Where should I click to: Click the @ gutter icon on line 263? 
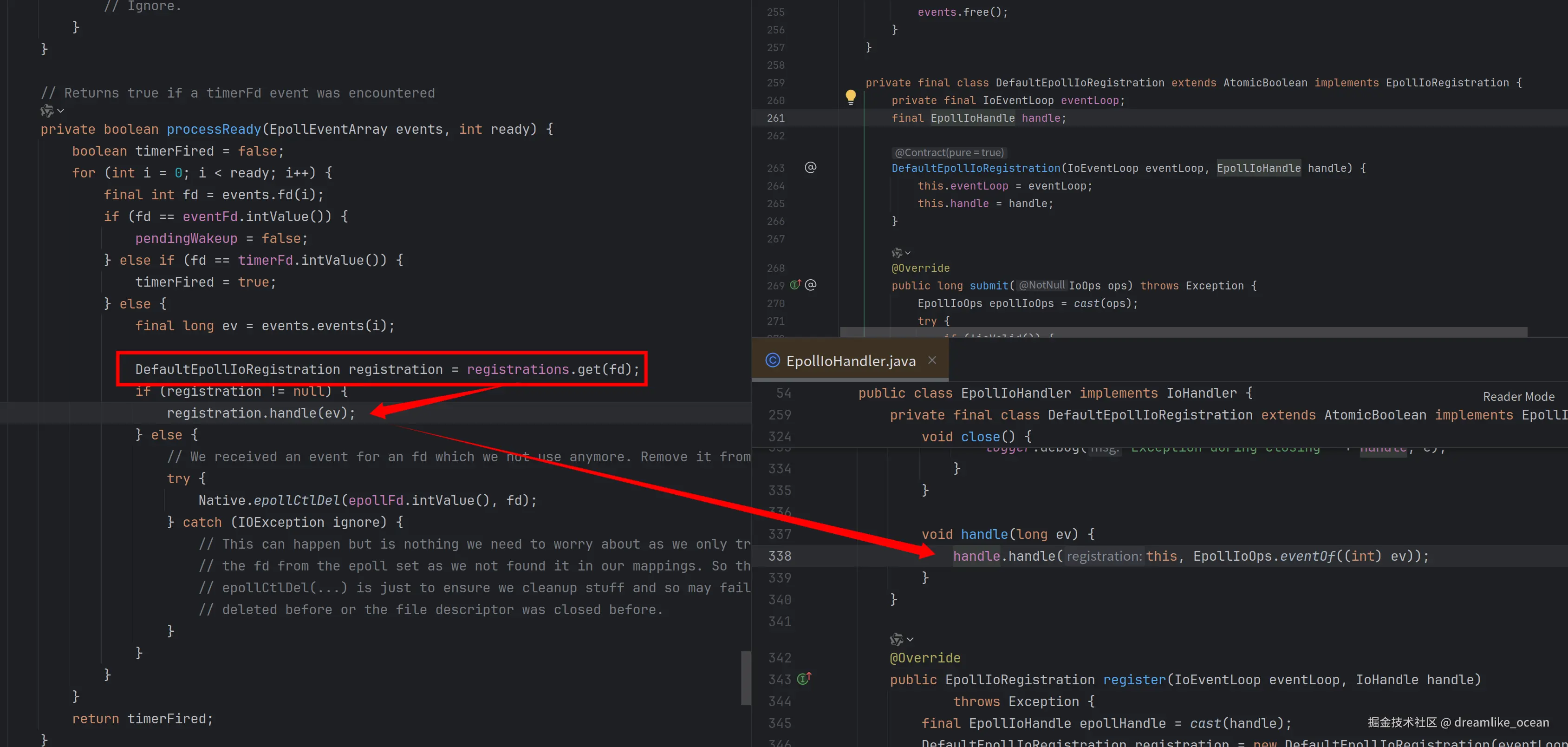[810, 167]
